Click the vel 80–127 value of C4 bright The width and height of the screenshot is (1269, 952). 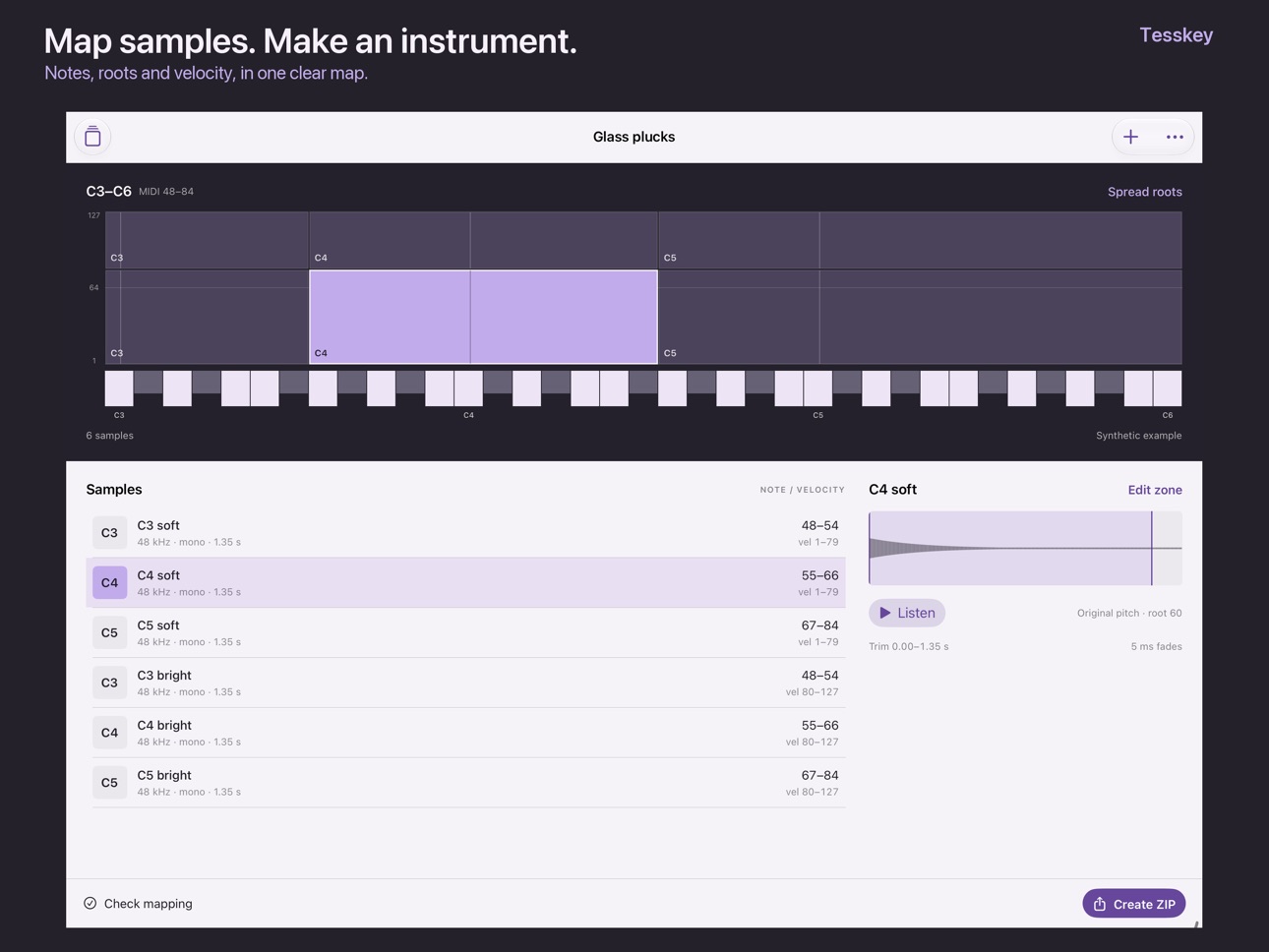tap(812, 743)
